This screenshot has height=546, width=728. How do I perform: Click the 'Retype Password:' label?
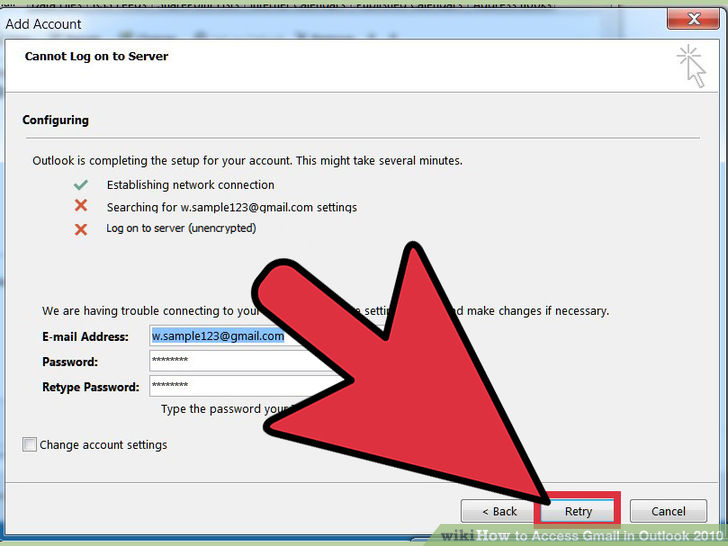click(x=91, y=387)
